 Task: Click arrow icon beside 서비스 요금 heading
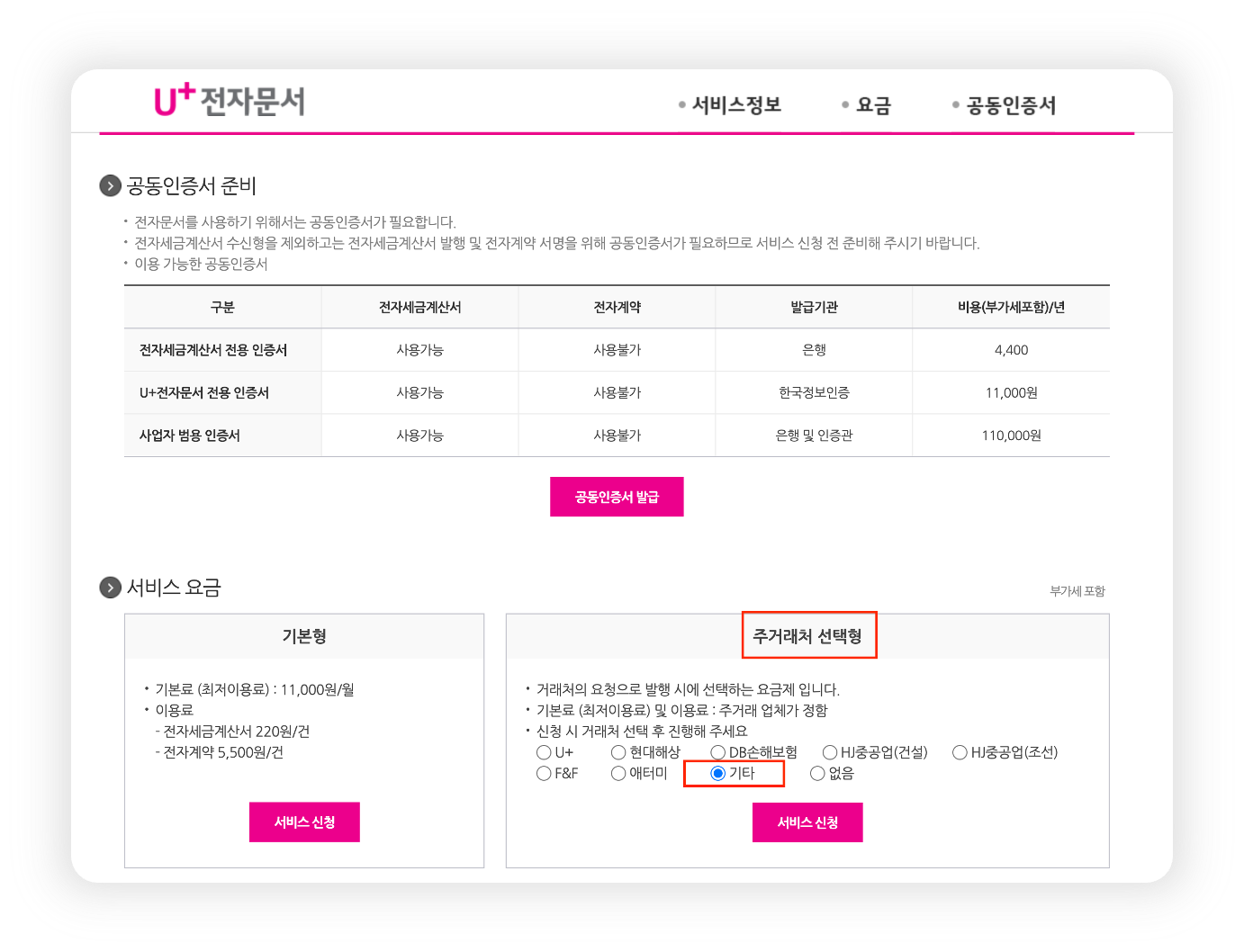[110, 588]
